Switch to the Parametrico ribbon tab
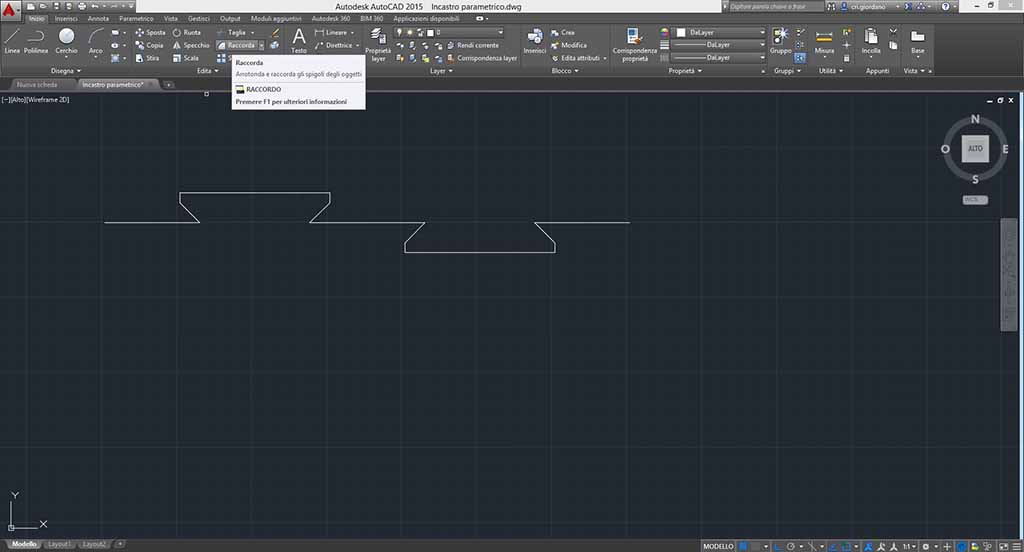Viewport: 1024px width, 552px height. [136, 18]
